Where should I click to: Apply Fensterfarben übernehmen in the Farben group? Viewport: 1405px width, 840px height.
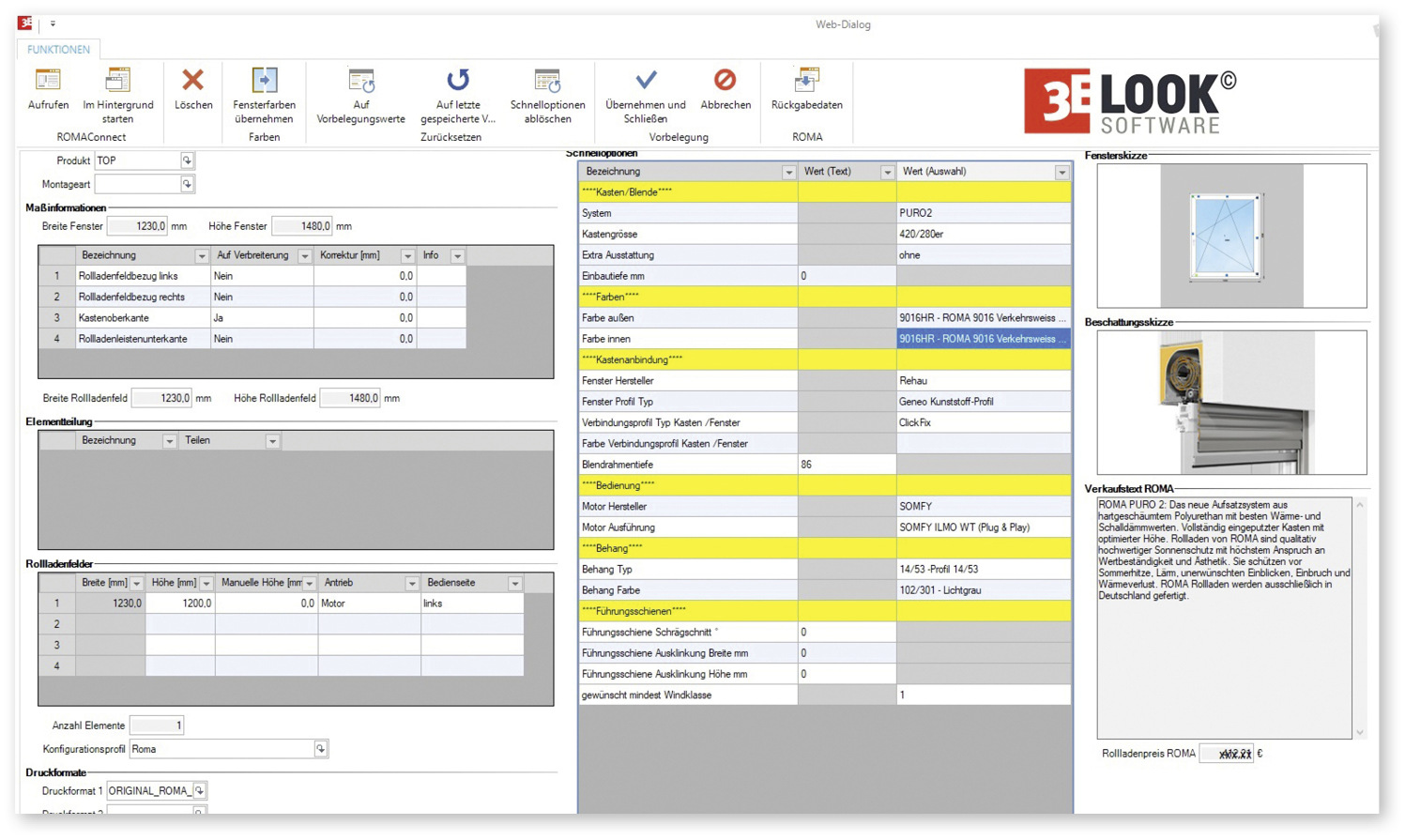pyautogui.click(x=264, y=83)
